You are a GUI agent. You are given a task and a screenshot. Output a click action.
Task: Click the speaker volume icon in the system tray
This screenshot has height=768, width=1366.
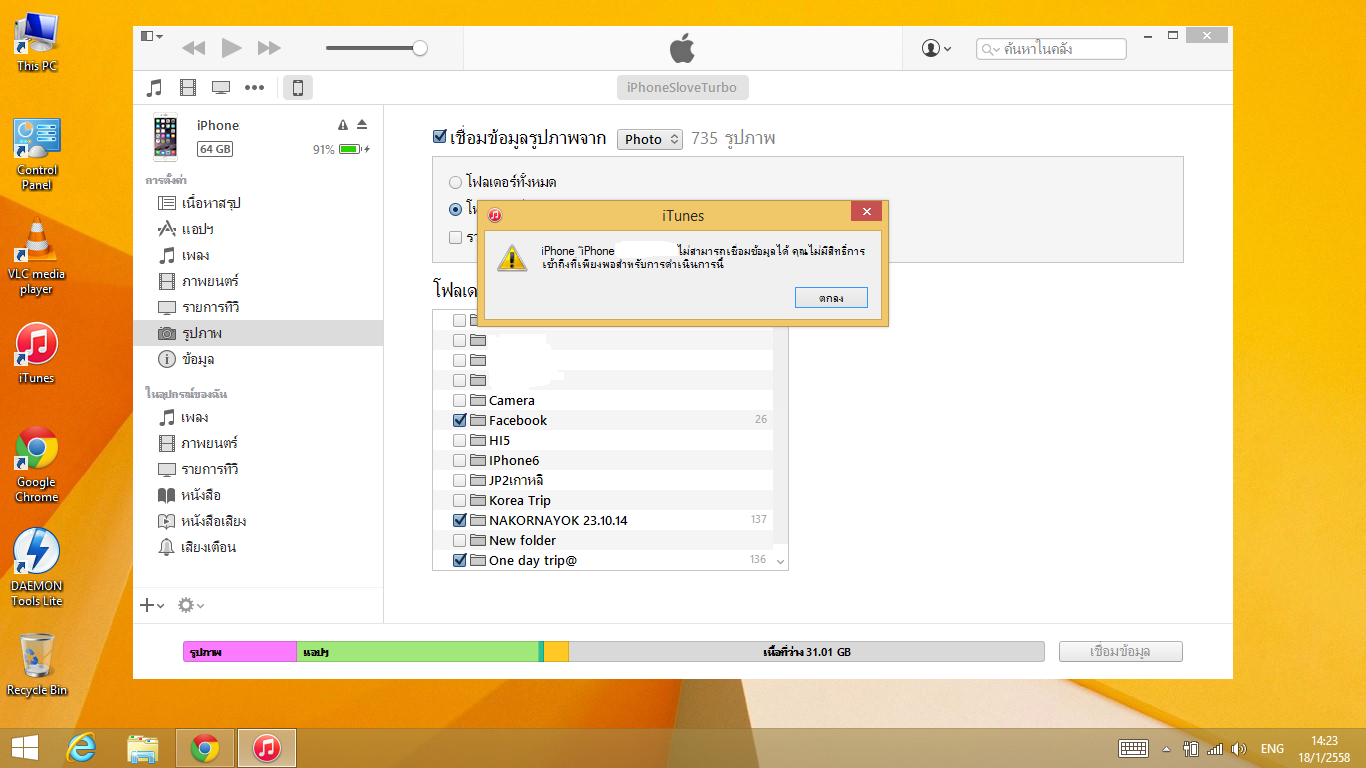click(1240, 748)
